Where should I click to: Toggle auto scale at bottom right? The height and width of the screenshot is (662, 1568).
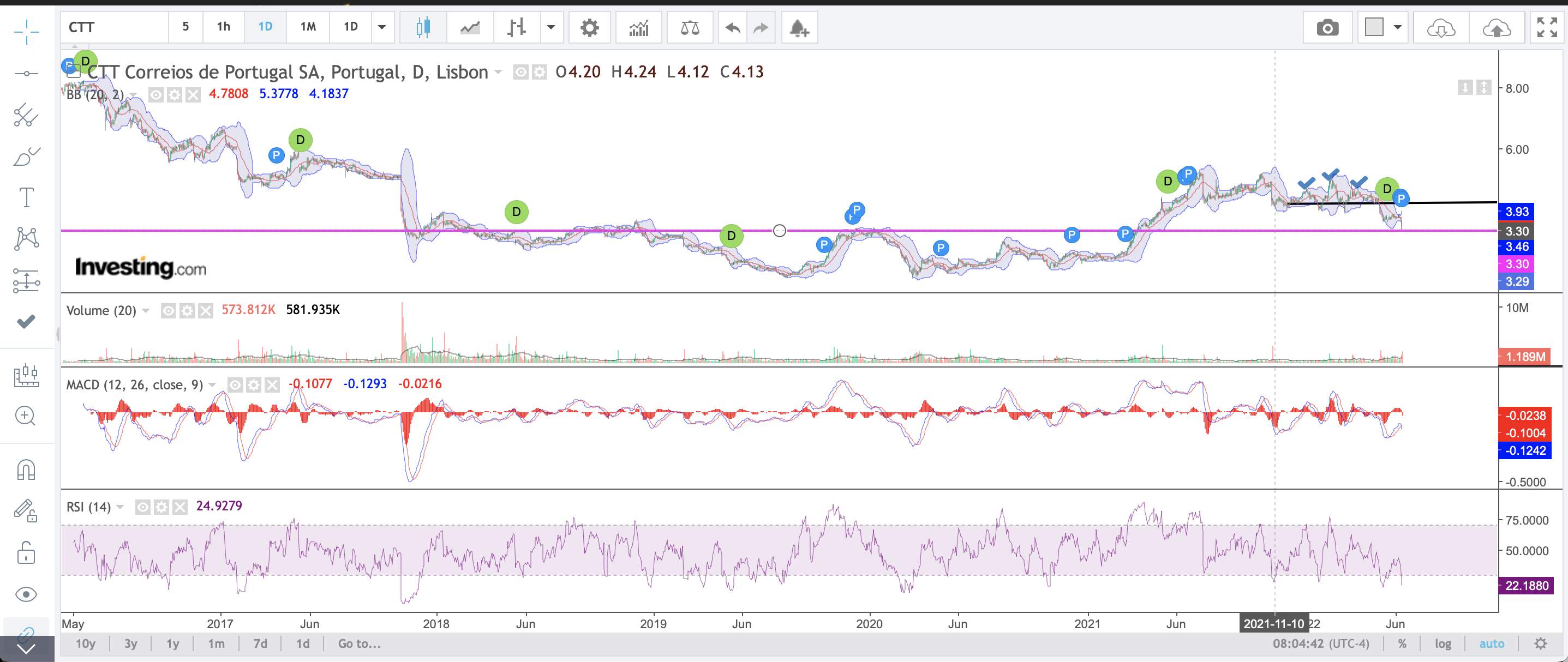pyautogui.click(x=1491, y=644)
